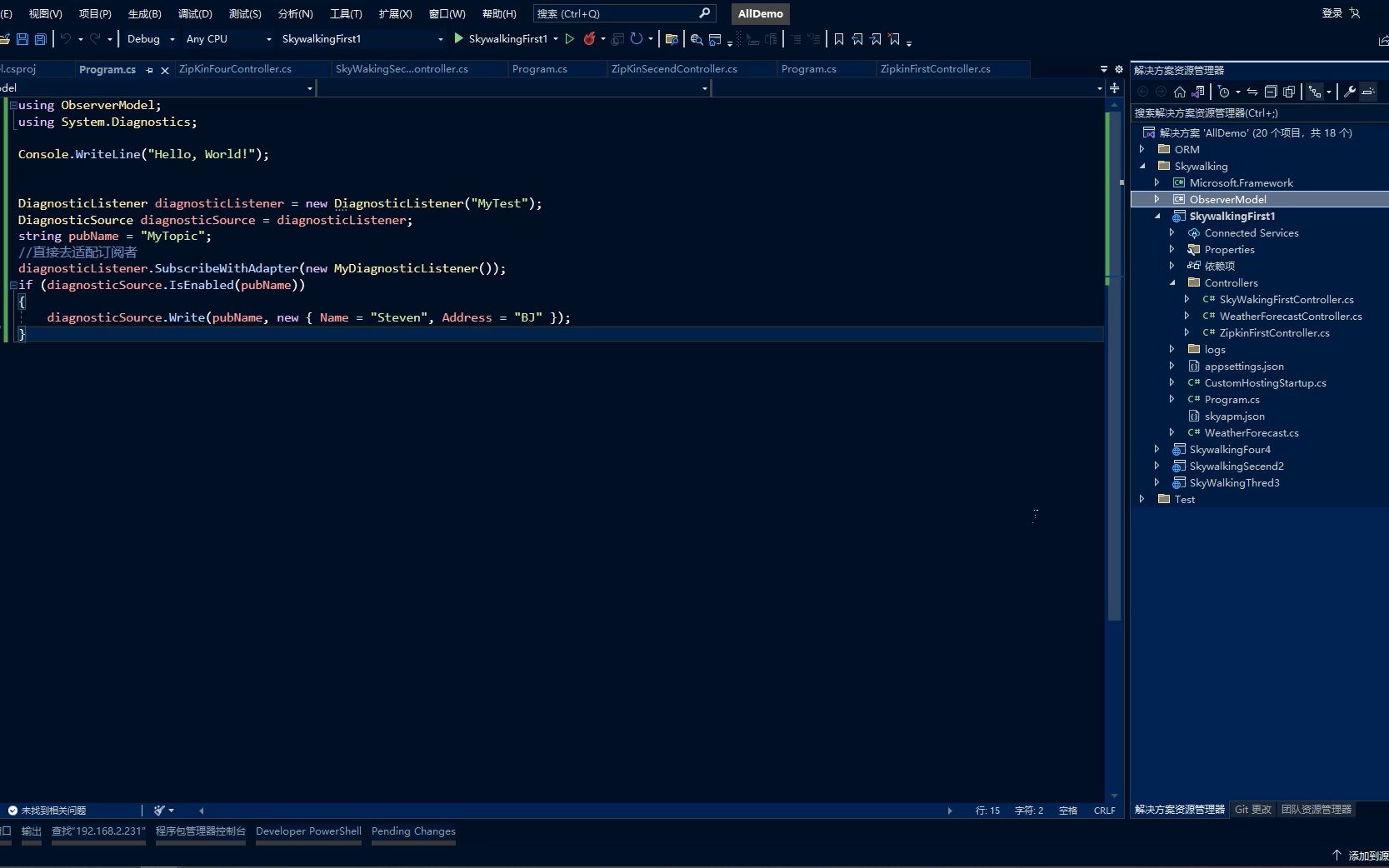The width and height of the screenshot is (1389, 868).
Task: Click the pending changes filter clock icon
Action: tap(1223, 92)
